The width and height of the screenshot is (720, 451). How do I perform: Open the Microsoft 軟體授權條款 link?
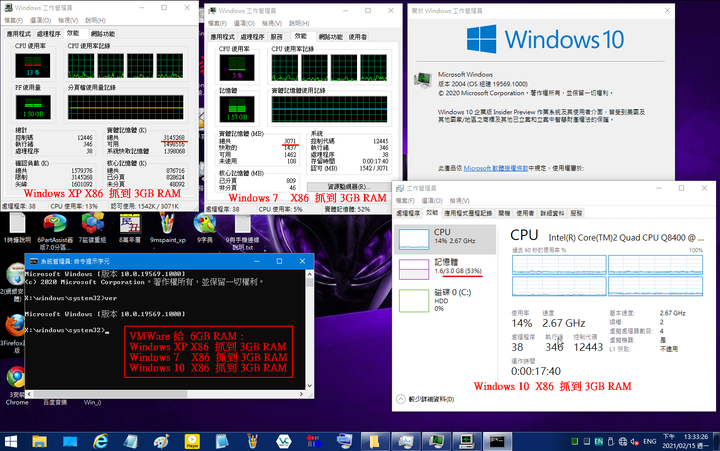[x=496, y=168]
